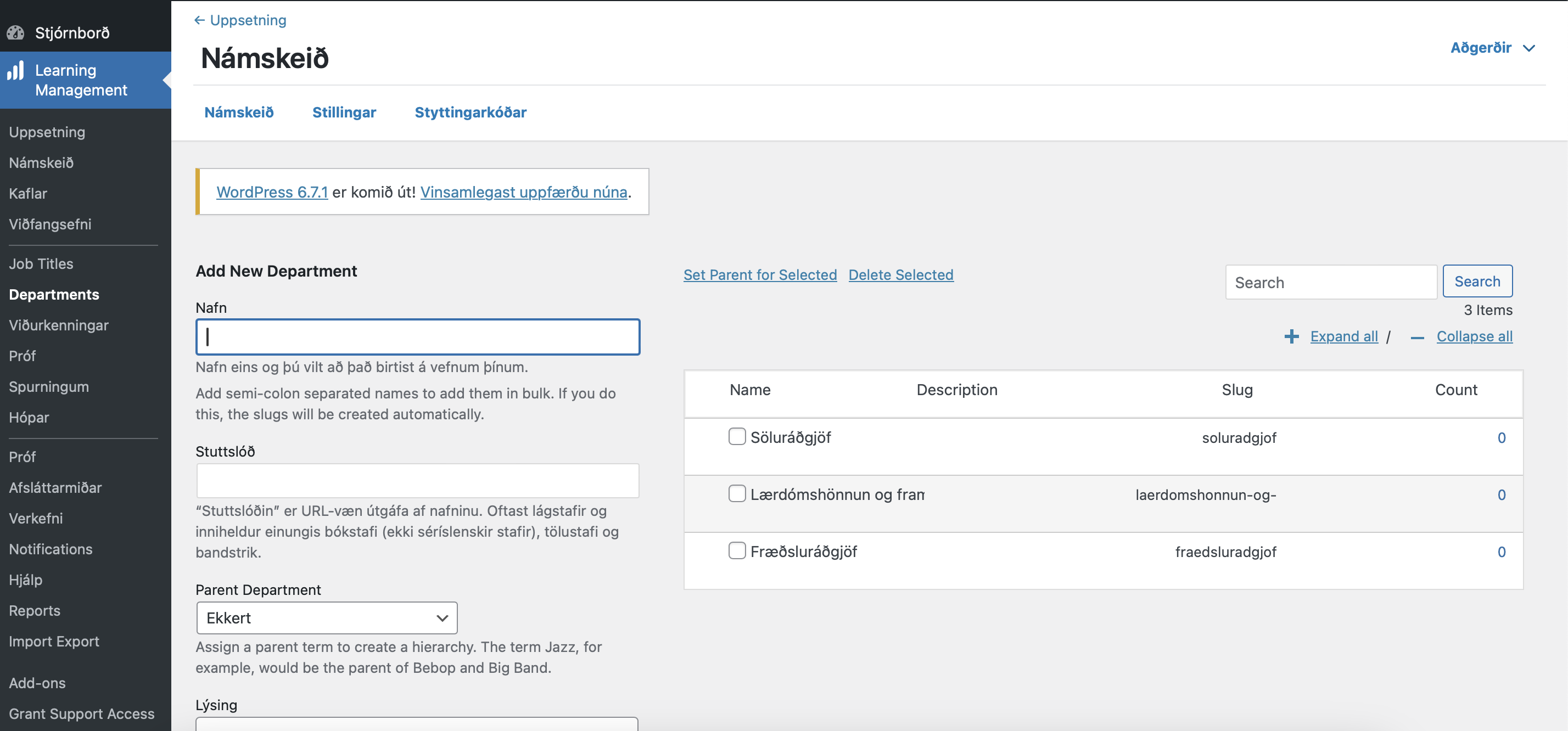The height and width of the screenshot is (731, 1568).
Task: Click the Stjórnborð dashboard gauge icon
Action: pyautogui.click(x=16, y=32)
